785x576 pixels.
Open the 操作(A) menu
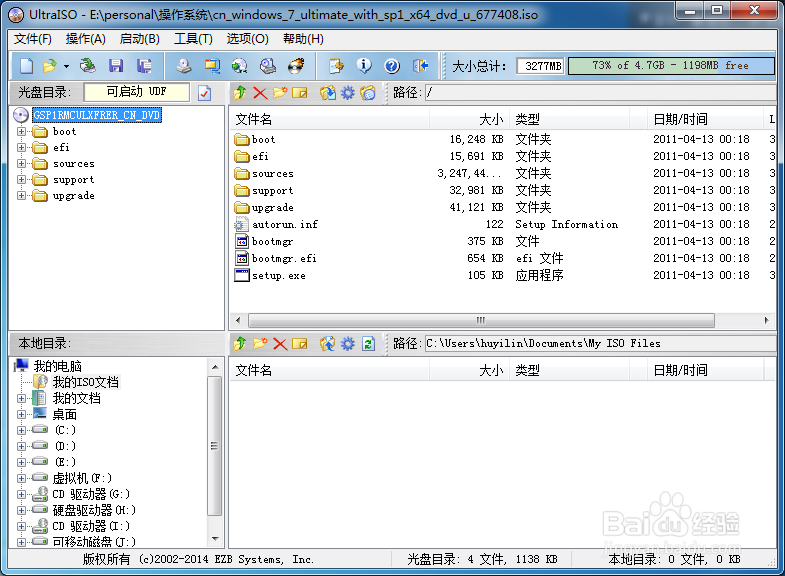(x=86, y=39)
